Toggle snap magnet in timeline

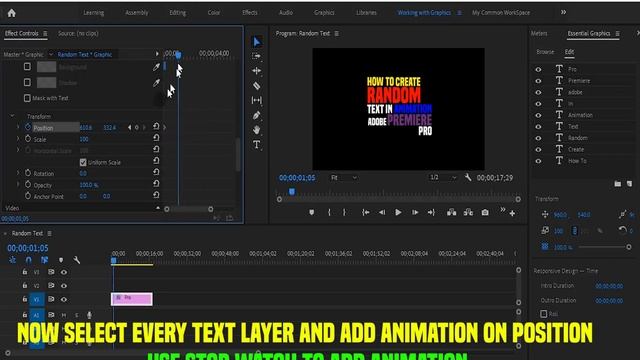pos(28,260)
